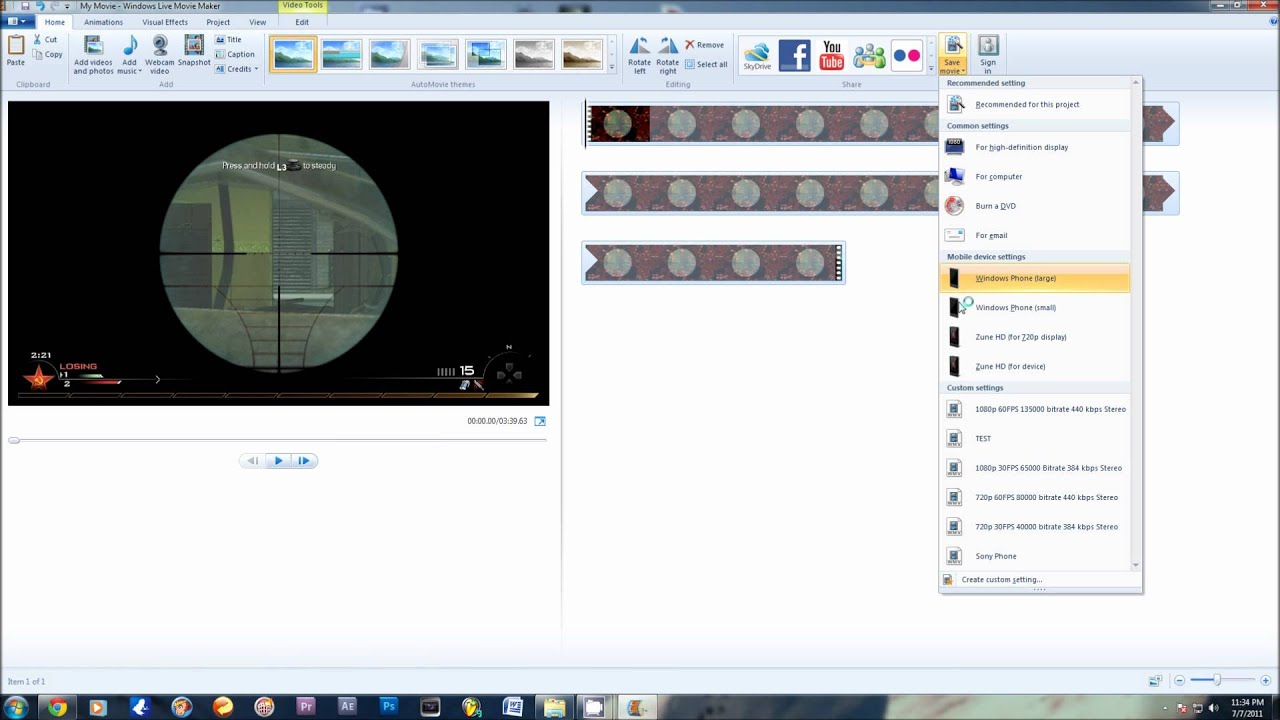
Task: Select the third storyboard clip strip
Action: (714, 263)
